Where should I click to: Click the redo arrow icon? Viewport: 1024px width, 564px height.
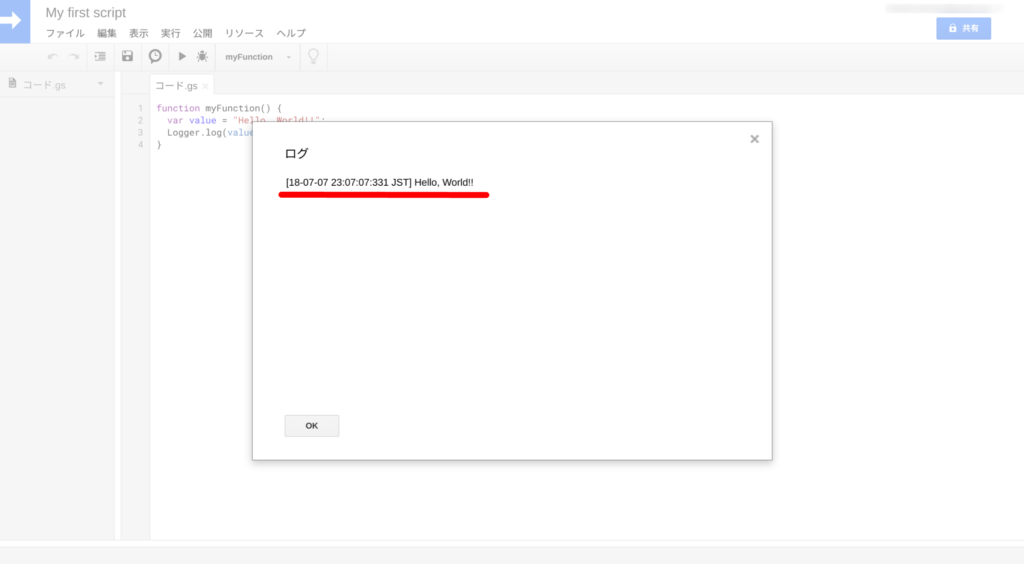[x=74, y=57]
